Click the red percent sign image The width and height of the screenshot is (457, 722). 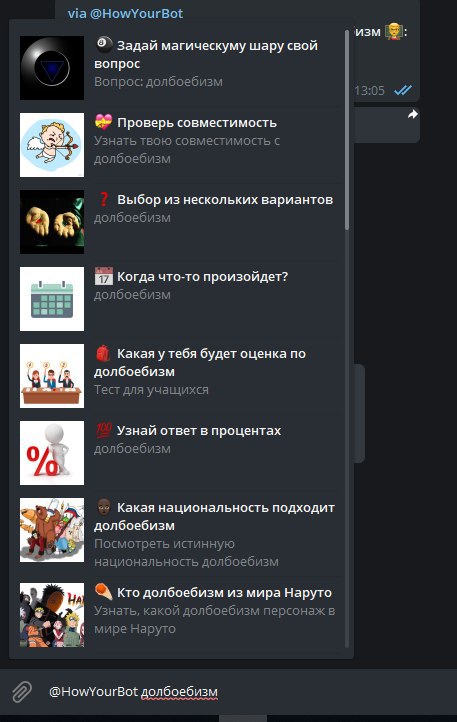click(x=52, y=453)
